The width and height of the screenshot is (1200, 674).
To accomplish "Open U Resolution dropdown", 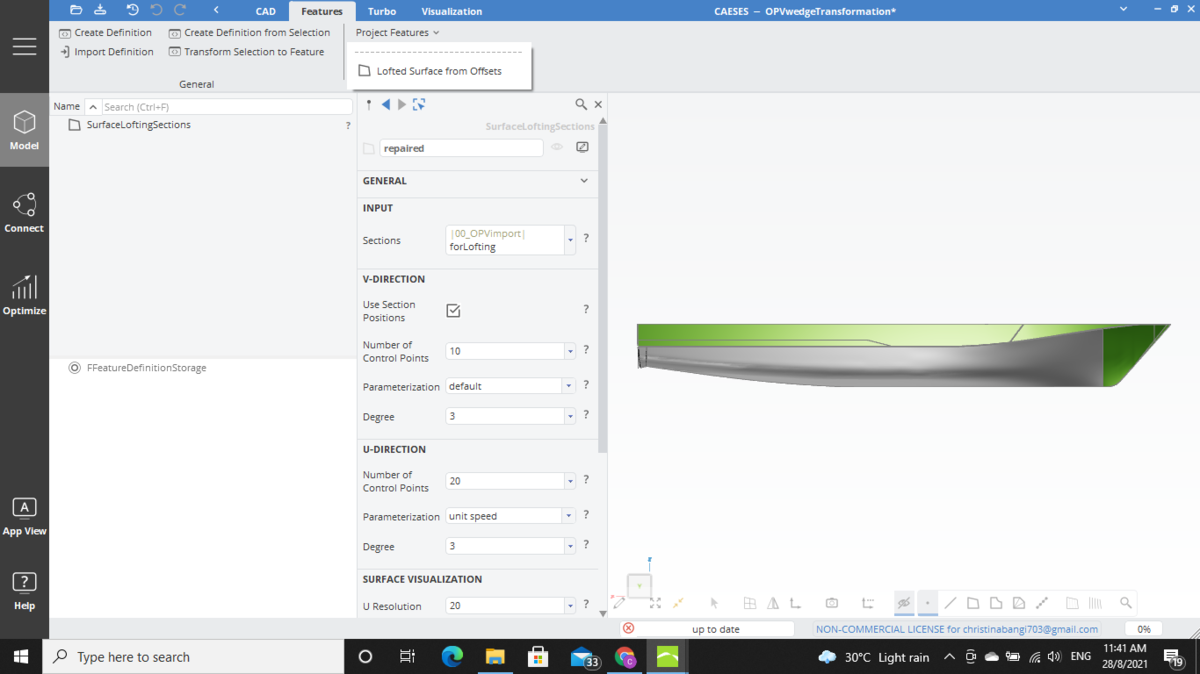I will 570,606.
